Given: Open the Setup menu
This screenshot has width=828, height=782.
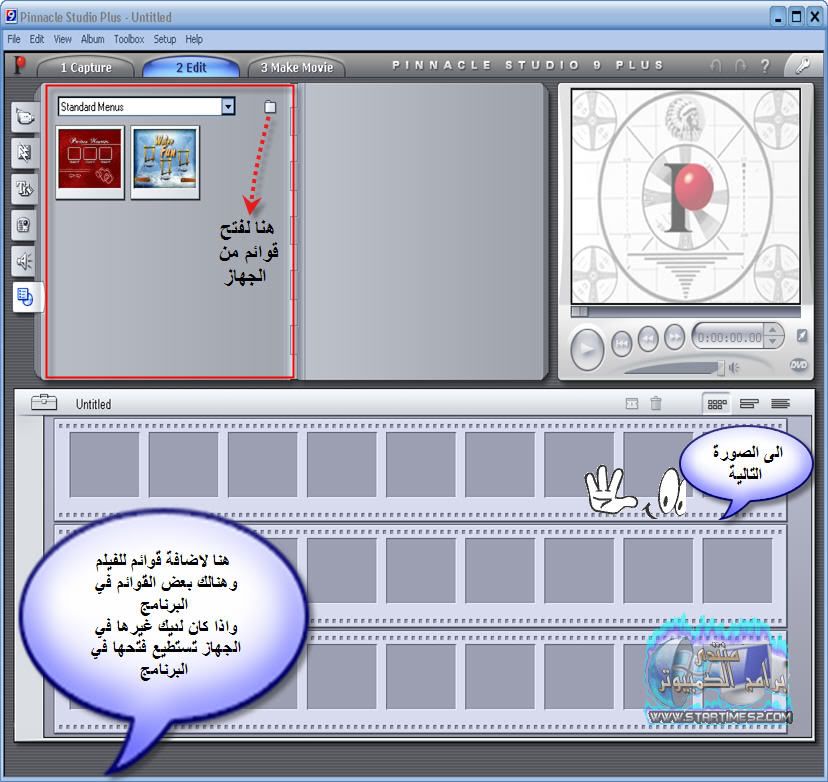Looking at the screenshot, I should click(x=165, y=39).
